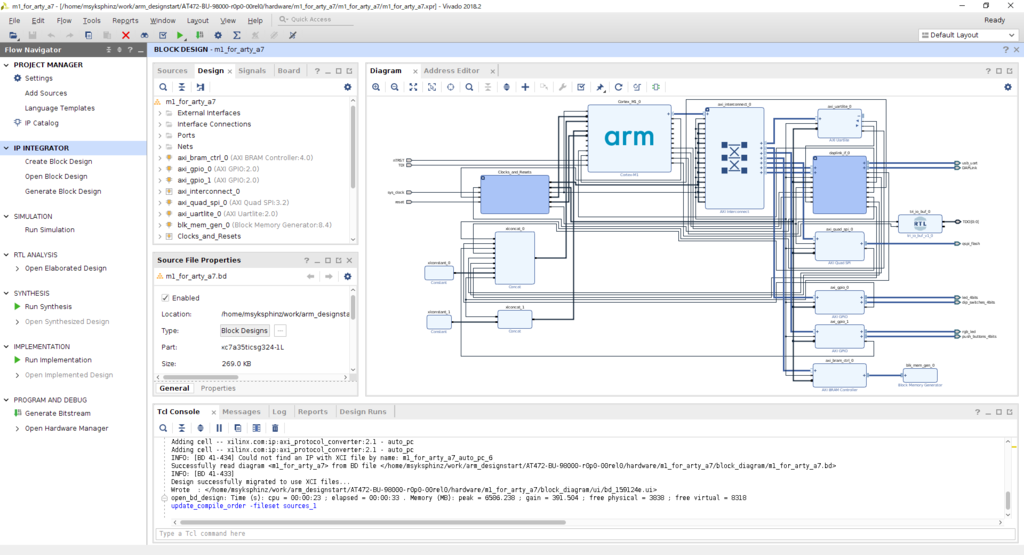
Task: Clear the Tcl Console with trash icon
Action: click(275, 428)
